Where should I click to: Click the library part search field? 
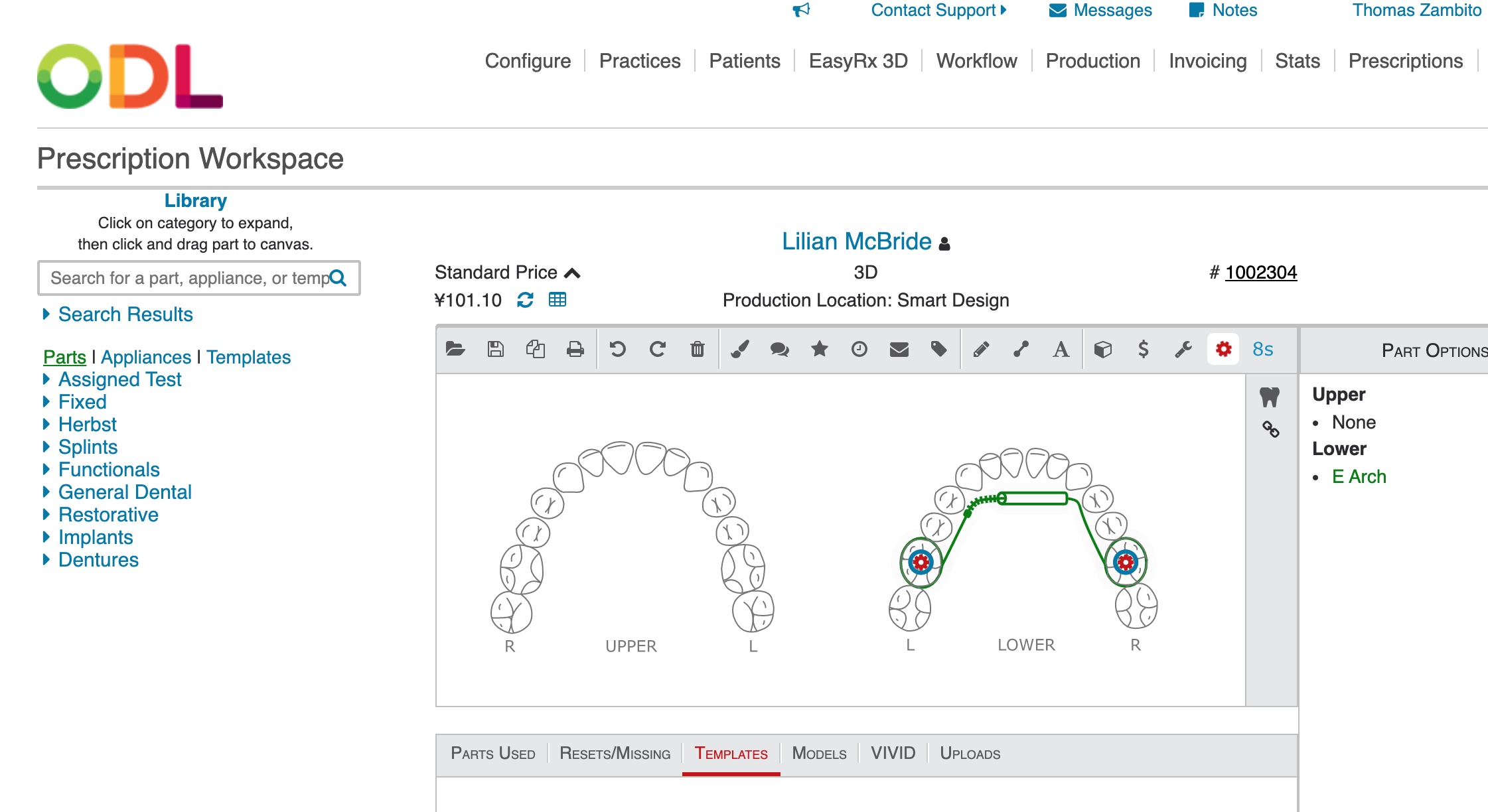point(189,278)
